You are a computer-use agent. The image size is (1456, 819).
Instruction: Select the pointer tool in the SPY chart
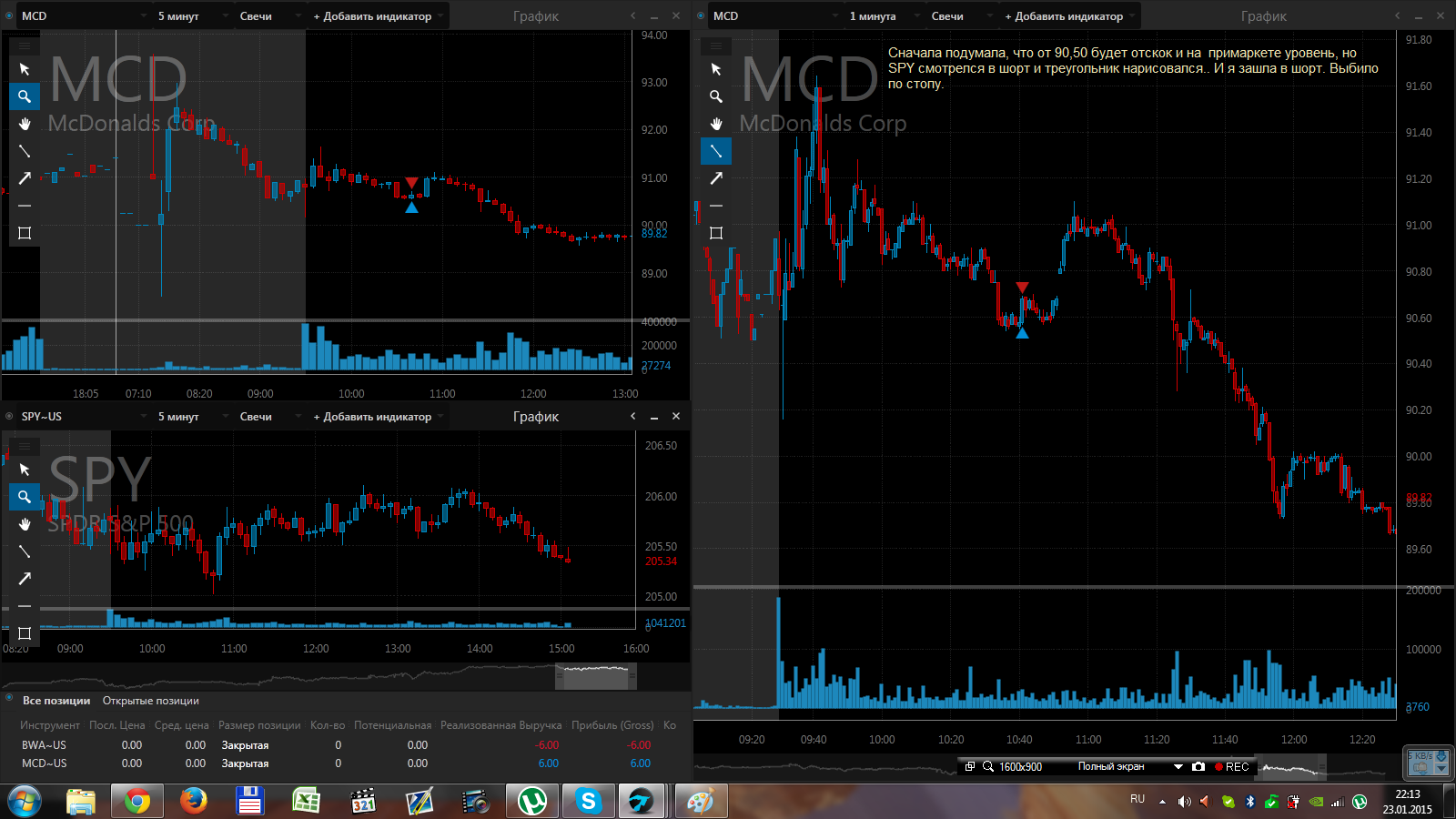(25, 470)
